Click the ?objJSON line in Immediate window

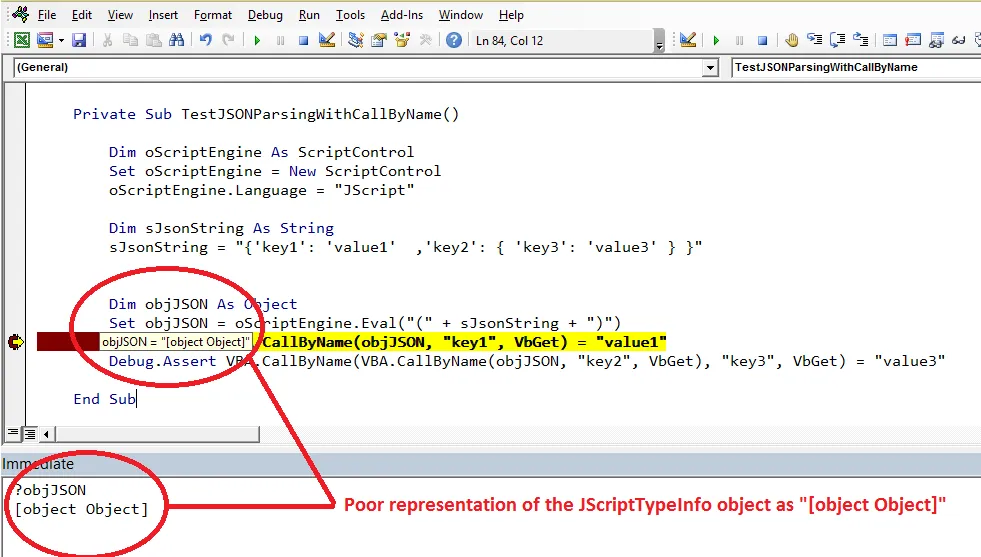(51, 490)
